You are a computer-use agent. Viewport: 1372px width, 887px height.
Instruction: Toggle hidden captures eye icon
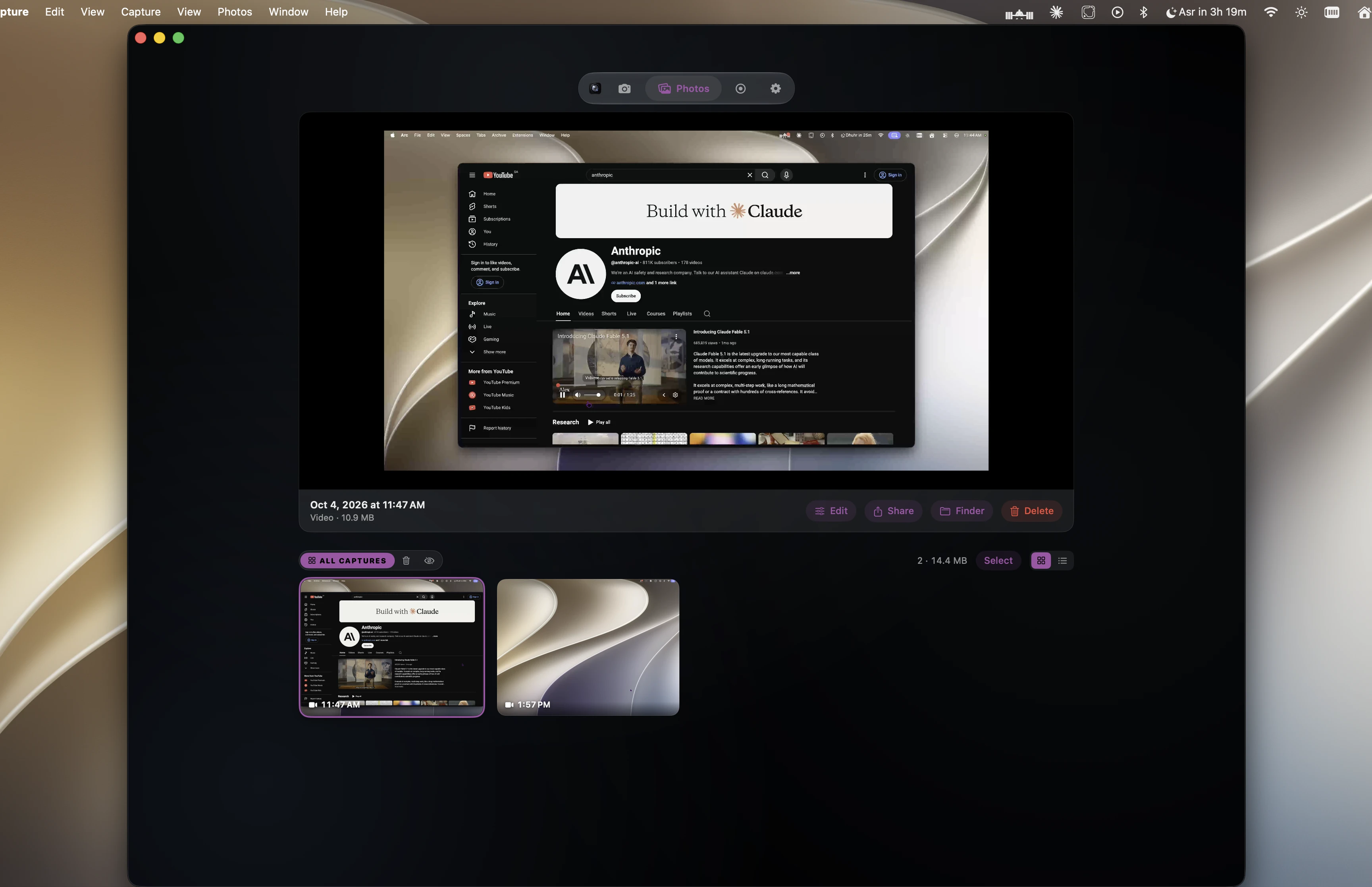coord(429,560)
